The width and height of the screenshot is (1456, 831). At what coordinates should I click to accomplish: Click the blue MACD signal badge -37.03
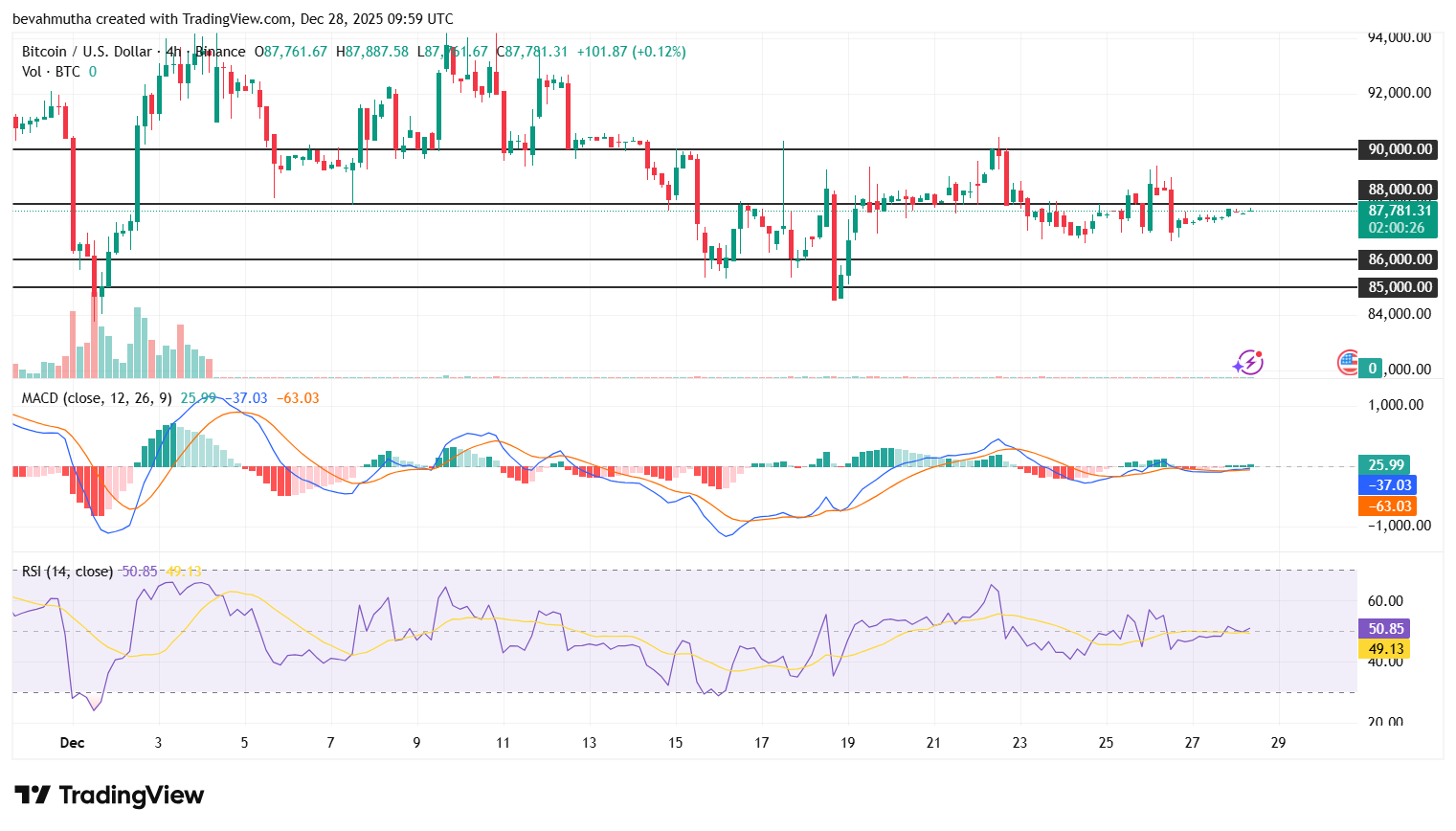1385,485
